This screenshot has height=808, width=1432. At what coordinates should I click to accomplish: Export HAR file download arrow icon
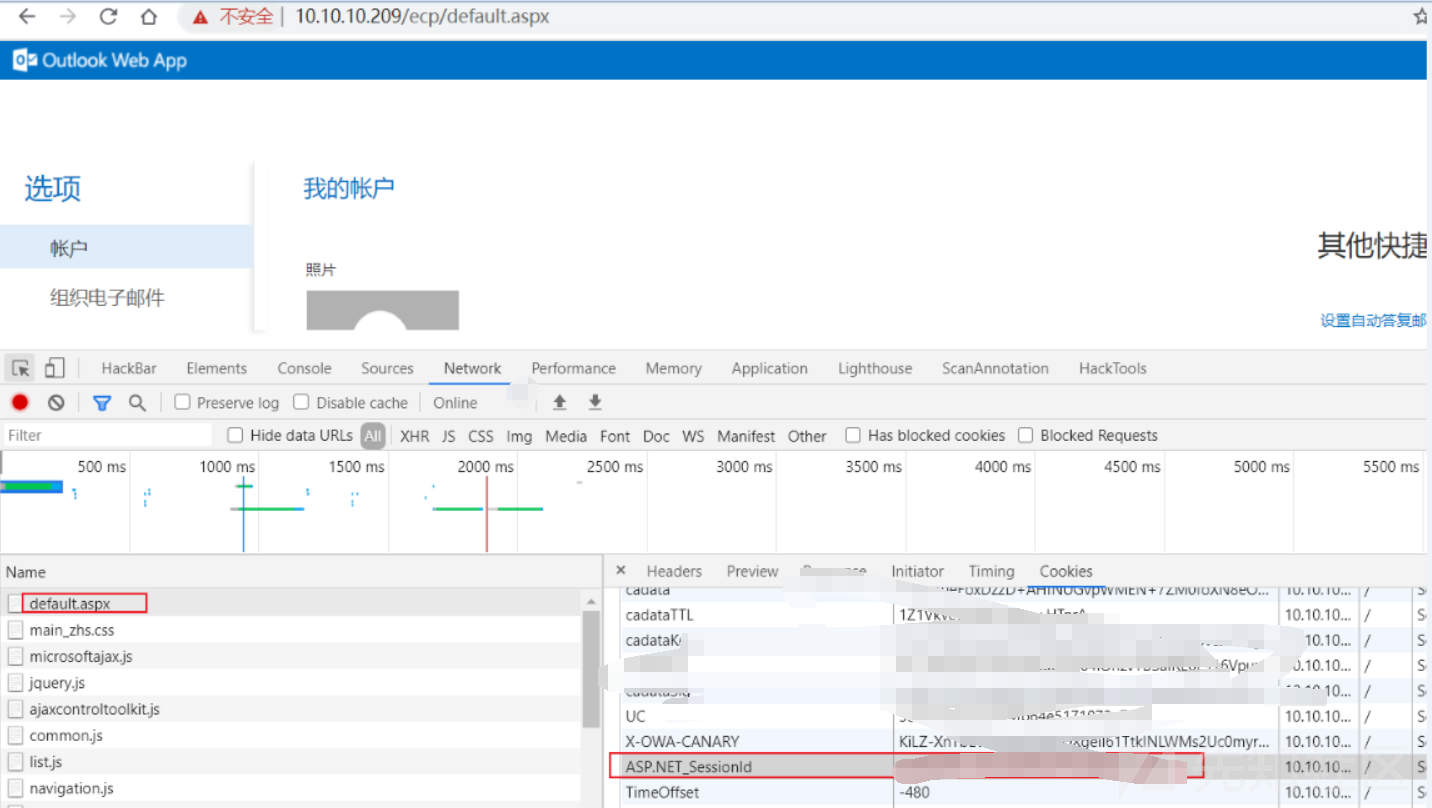[x=595, y=402]
